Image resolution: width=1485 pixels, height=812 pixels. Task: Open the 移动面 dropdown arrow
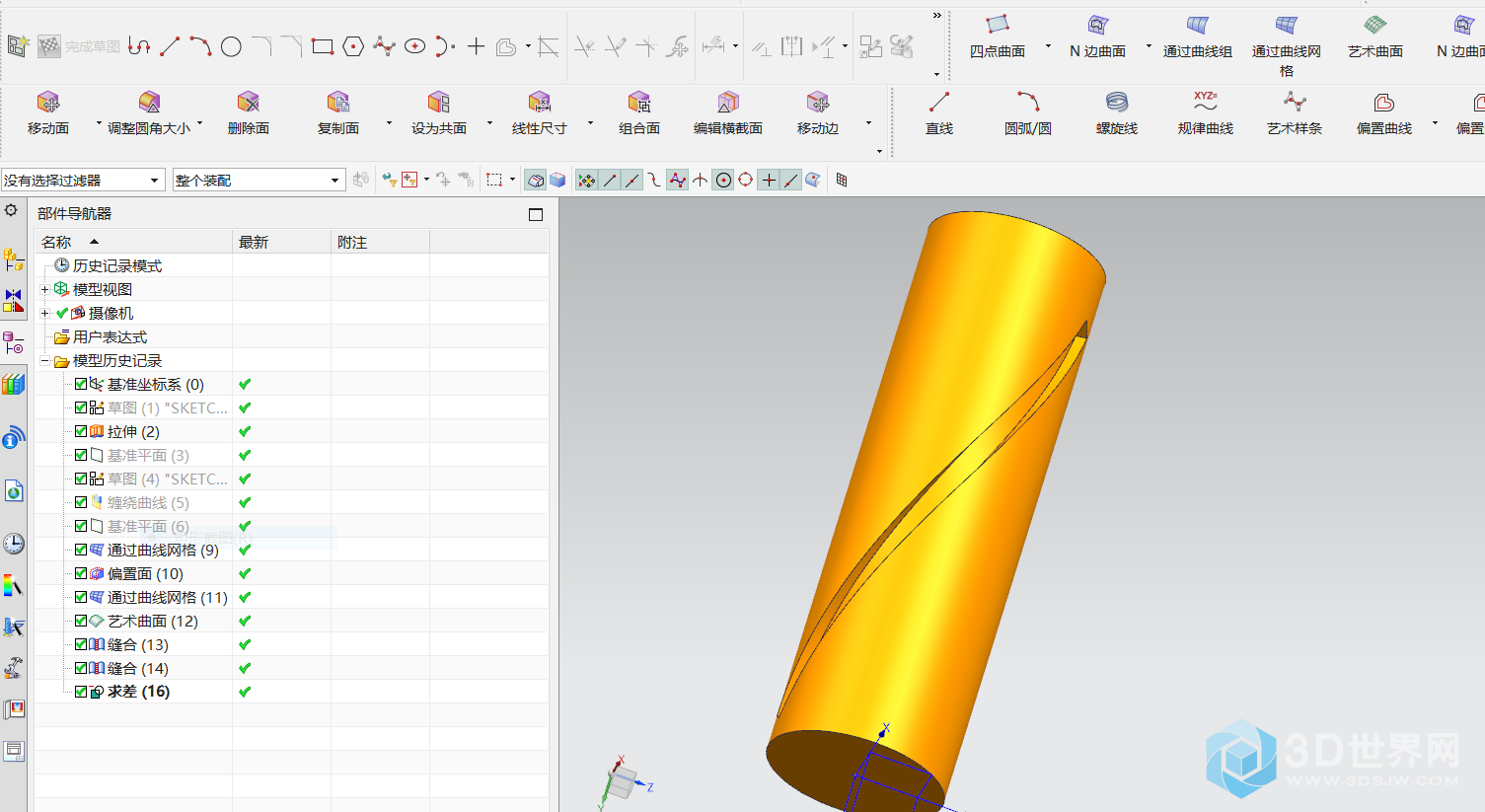click(x=99, y=124)
